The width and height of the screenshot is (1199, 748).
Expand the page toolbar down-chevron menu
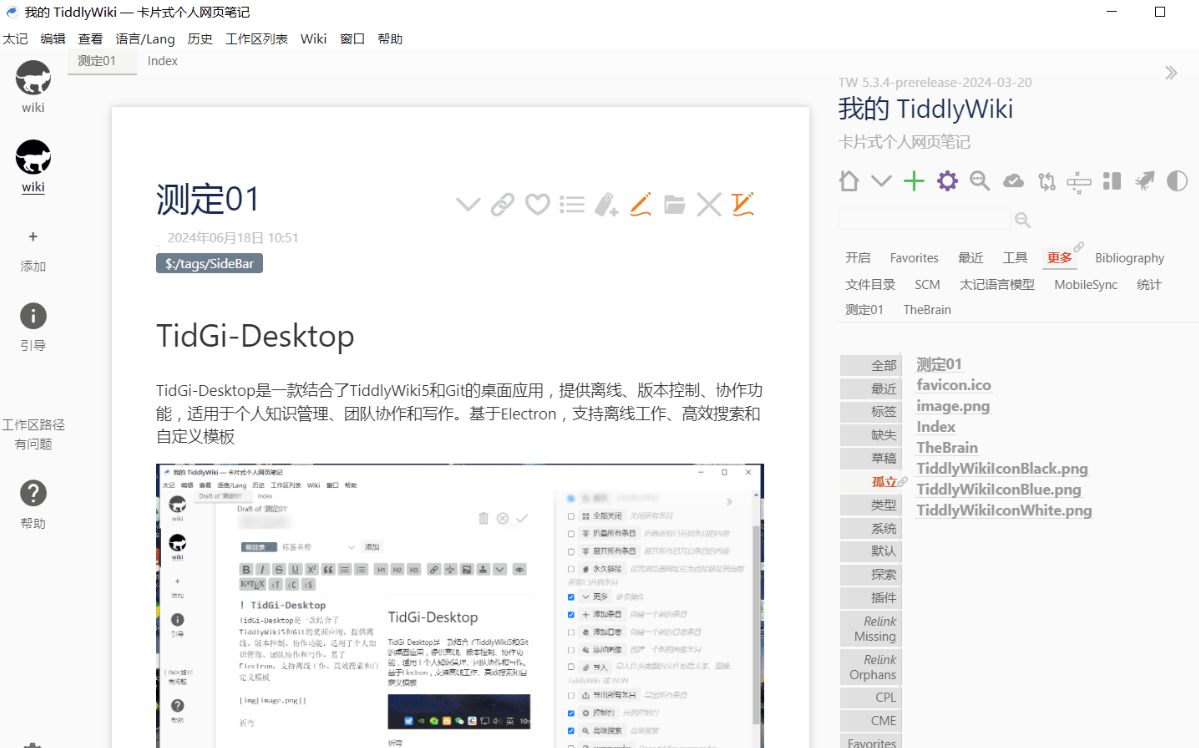(882, 181)
